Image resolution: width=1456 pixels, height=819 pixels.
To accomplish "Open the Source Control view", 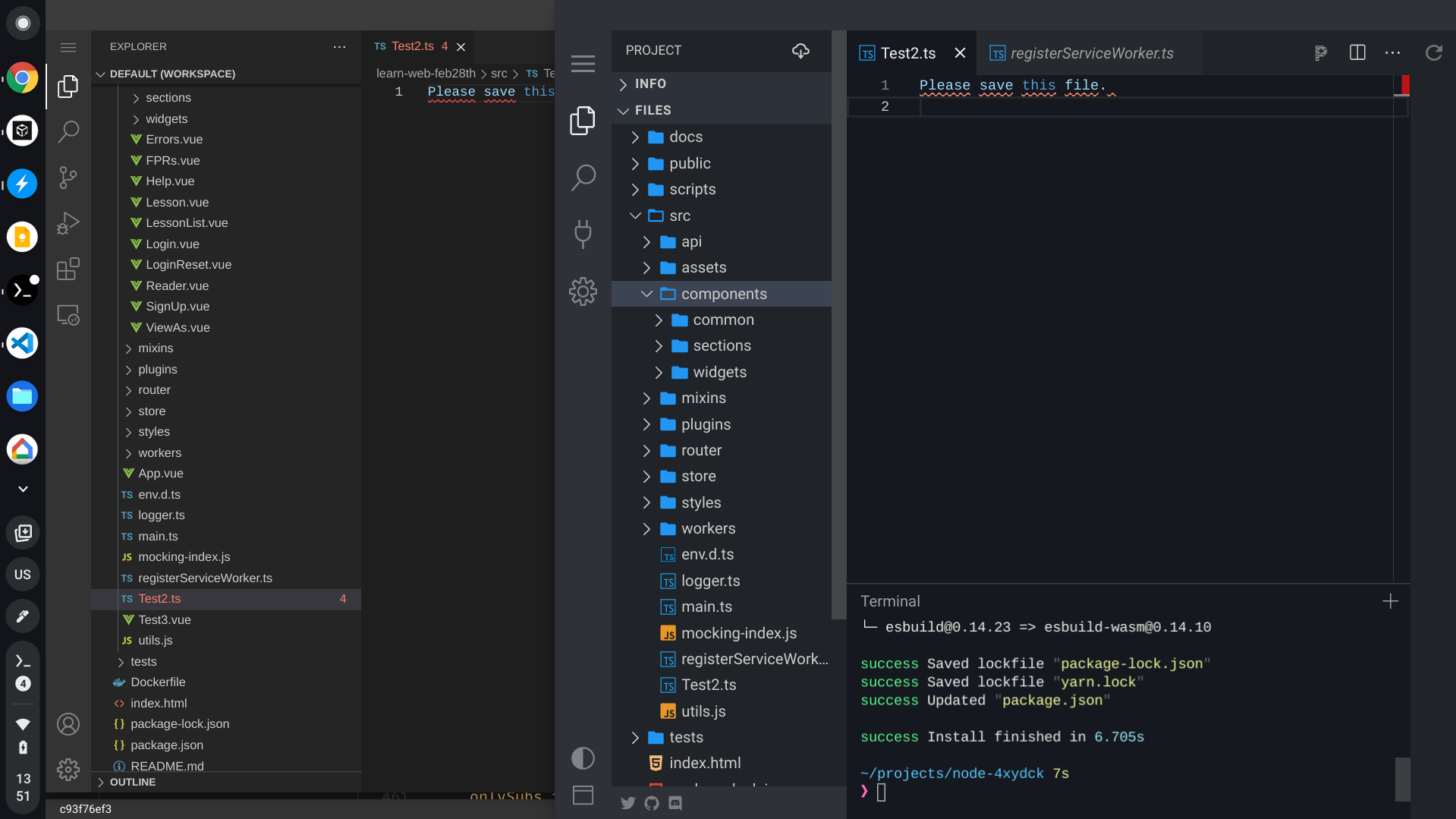I will (68, 177).
